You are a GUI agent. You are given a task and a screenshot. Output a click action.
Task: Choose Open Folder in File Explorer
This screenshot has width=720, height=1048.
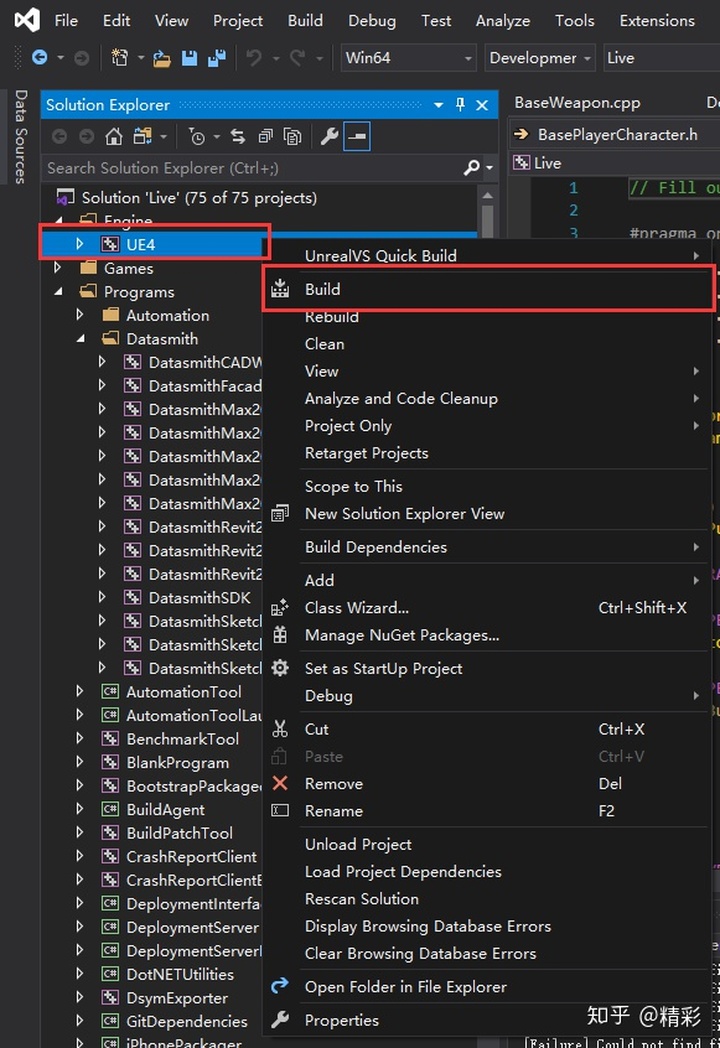[489, 987]
